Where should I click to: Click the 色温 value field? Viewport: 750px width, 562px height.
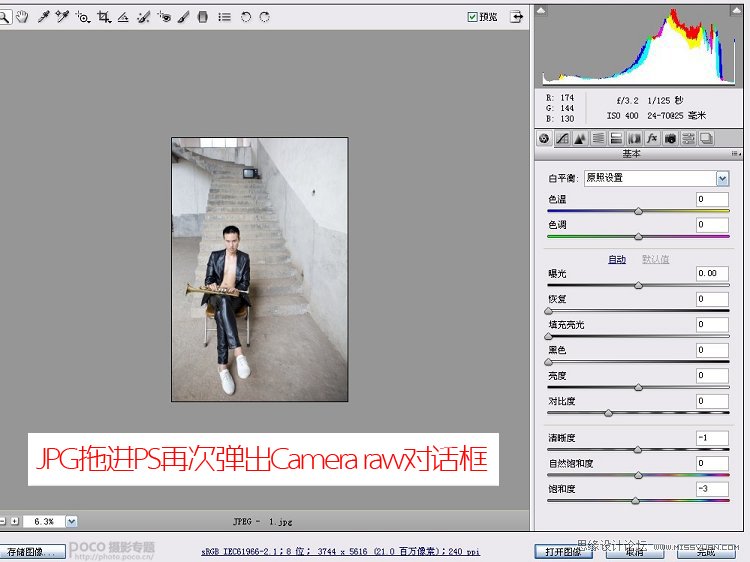(712, 199)
